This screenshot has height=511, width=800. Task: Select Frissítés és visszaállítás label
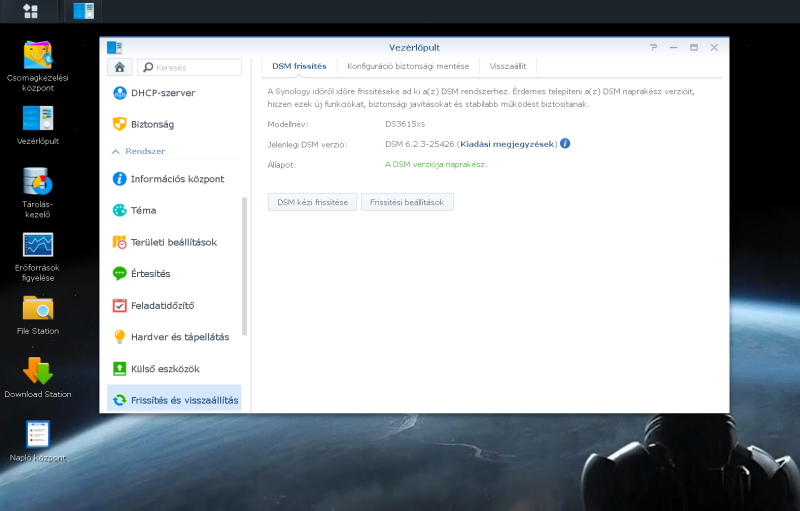(x=185, y=401)
